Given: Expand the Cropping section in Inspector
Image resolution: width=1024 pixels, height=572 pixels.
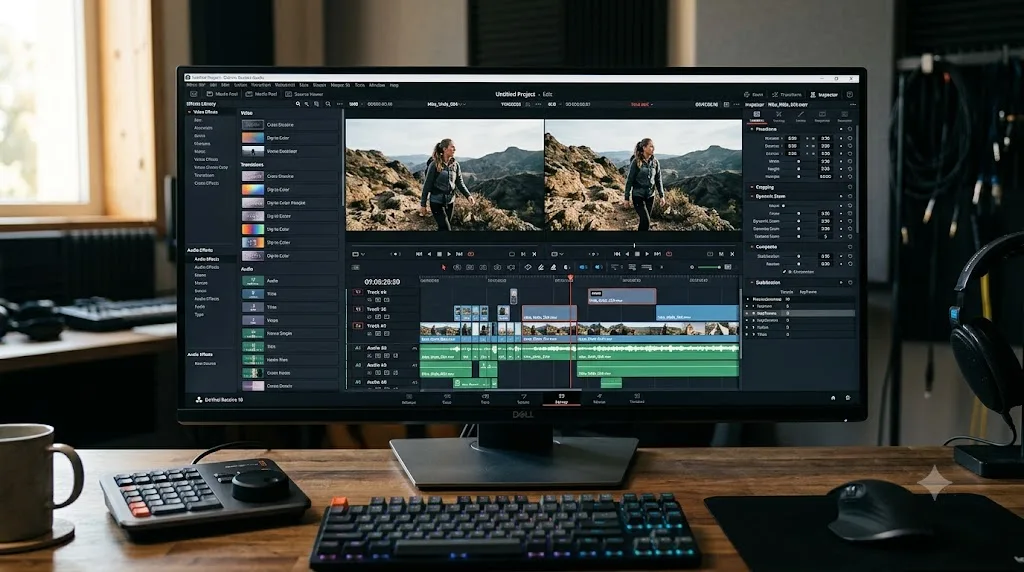Looking at the screenshot, I should coord(752,187).
